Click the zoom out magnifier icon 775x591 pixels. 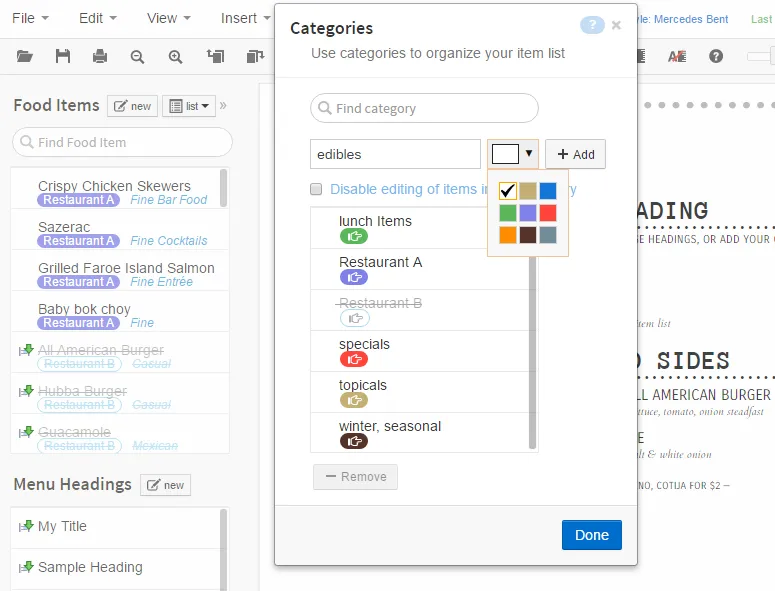point(137,56)
